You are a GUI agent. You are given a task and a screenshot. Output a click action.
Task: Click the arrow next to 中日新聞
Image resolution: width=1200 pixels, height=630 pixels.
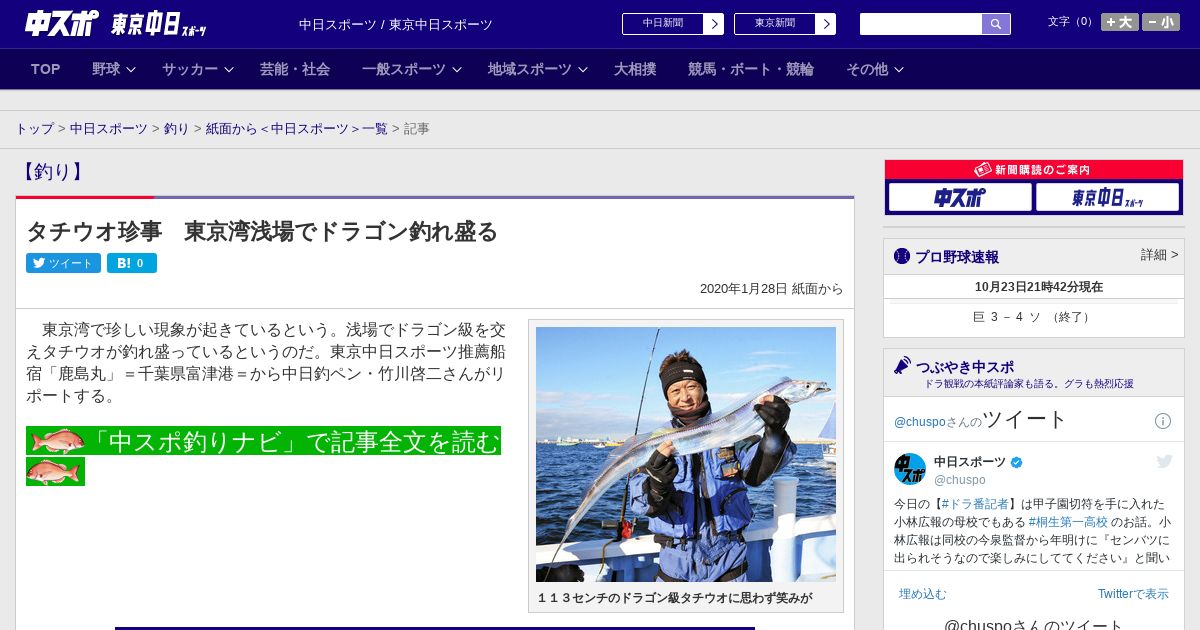pyautogui.click(x=714, y=24)
